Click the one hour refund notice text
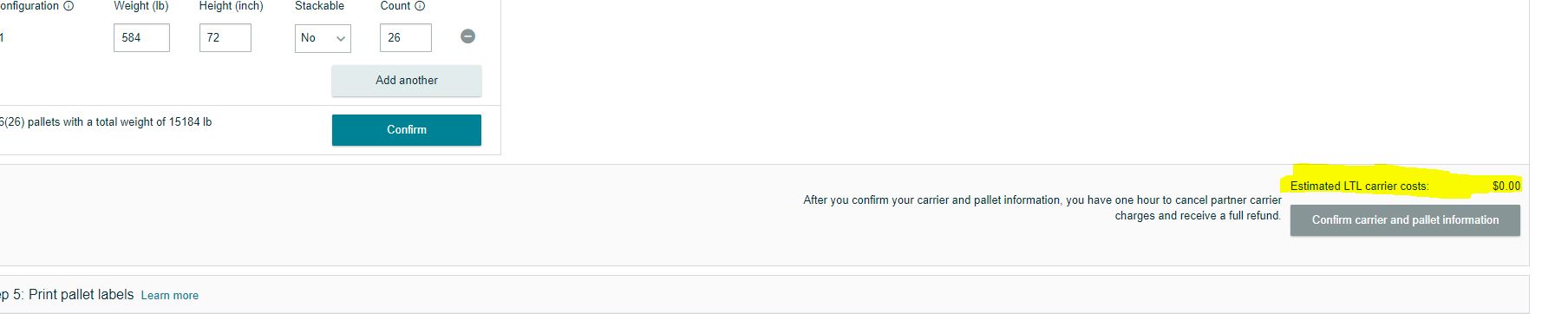Viewport: 1568px width, 314px height. 1042,208
